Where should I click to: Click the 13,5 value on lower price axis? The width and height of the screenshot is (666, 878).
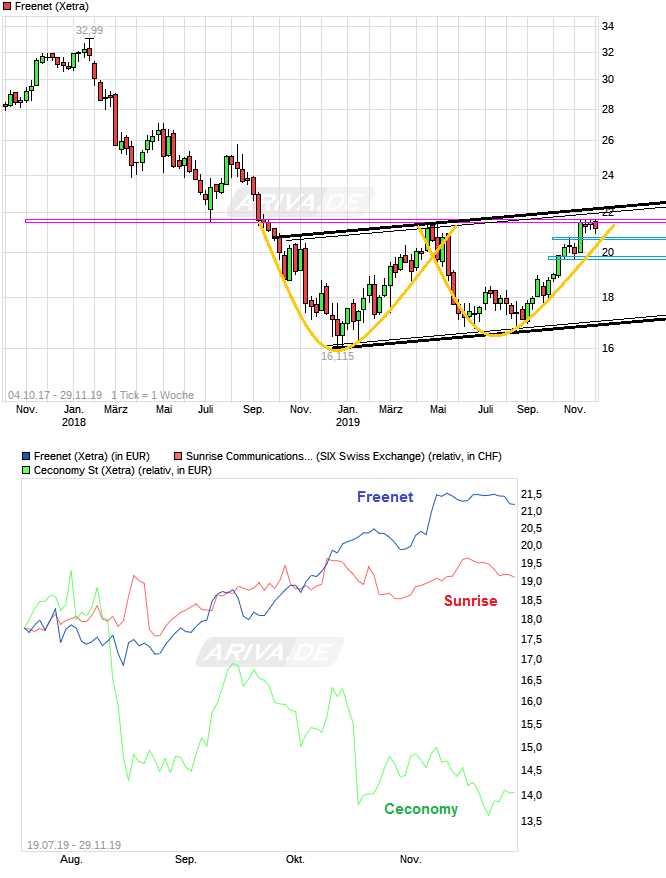pos(532,821)
